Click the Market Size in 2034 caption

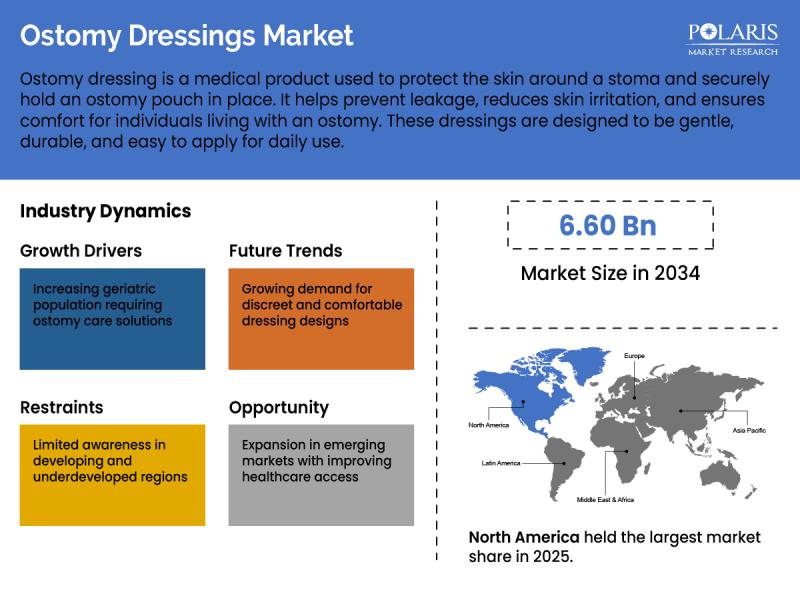(x=609, y=273)
